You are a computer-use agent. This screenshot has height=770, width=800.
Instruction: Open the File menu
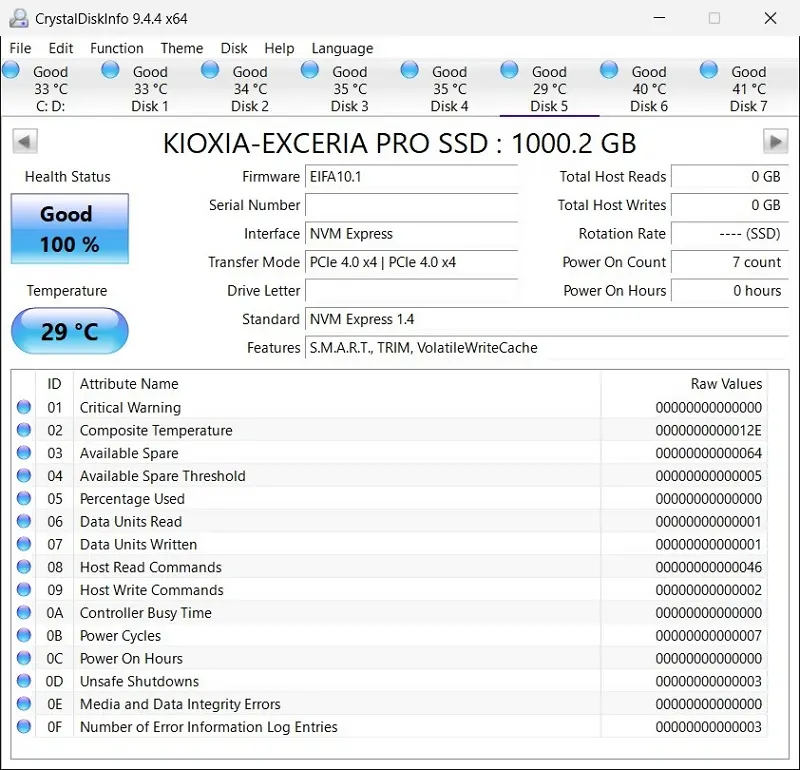coord(20,48)
